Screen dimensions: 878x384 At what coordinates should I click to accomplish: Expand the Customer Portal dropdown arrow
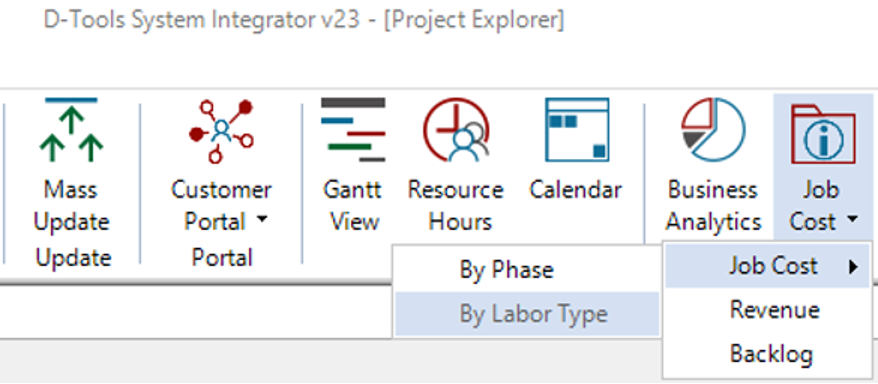262,221
